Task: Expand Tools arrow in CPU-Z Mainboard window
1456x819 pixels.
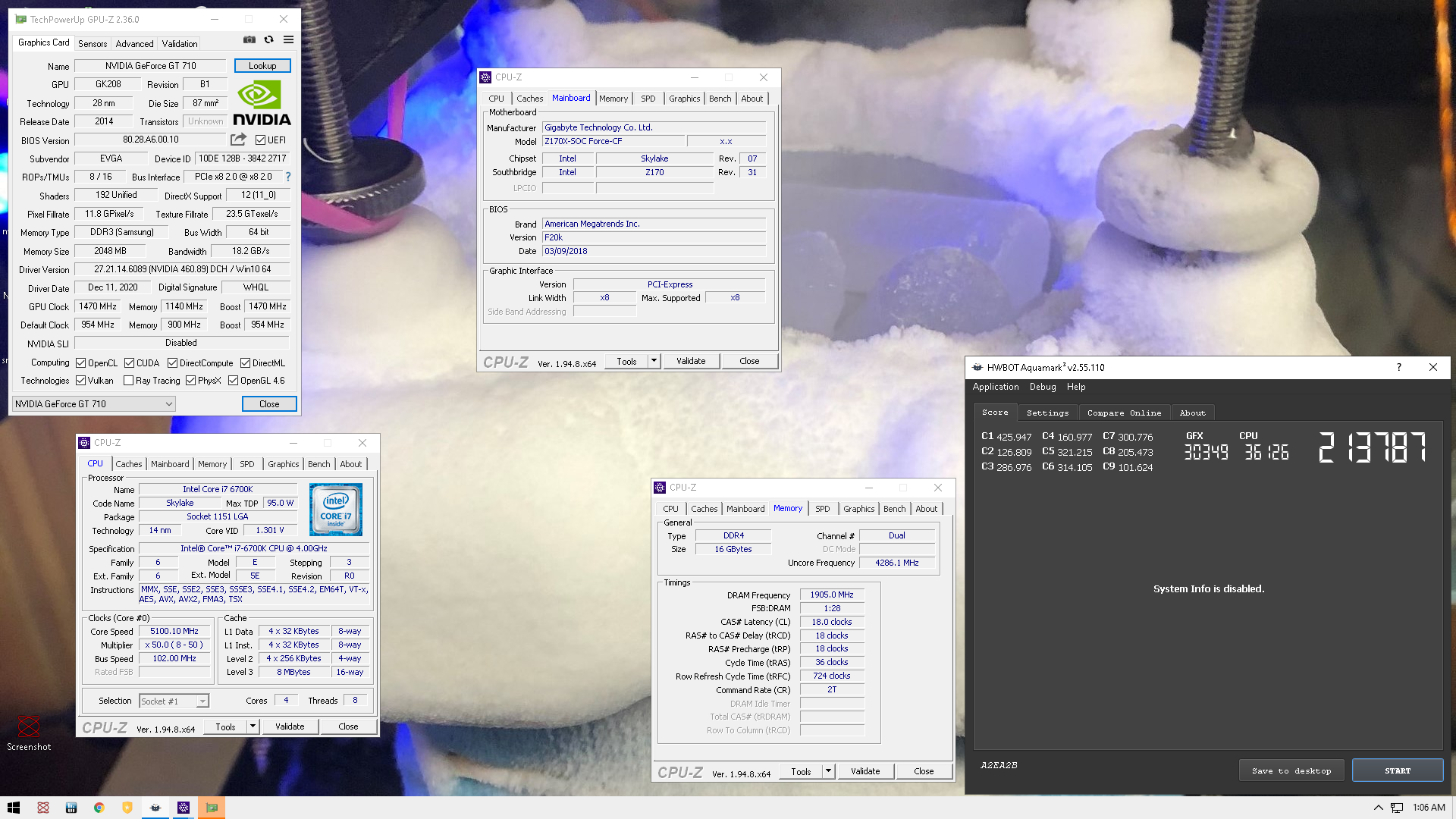Action: tap(654, 361)
